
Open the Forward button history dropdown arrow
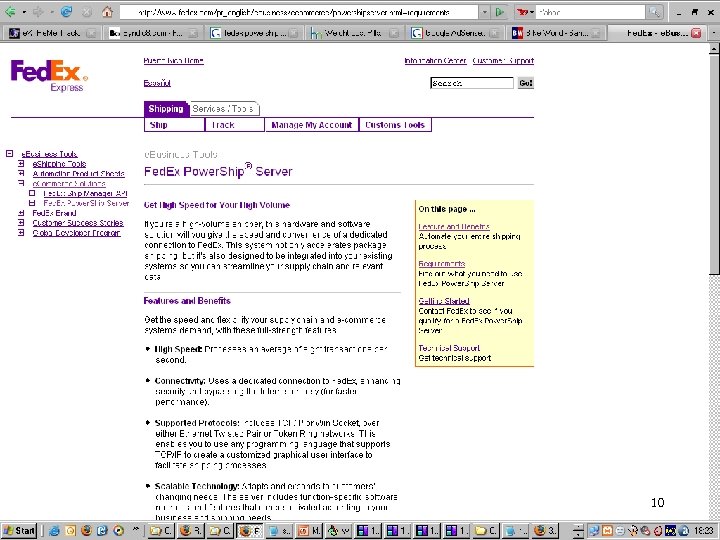(52, 12)
